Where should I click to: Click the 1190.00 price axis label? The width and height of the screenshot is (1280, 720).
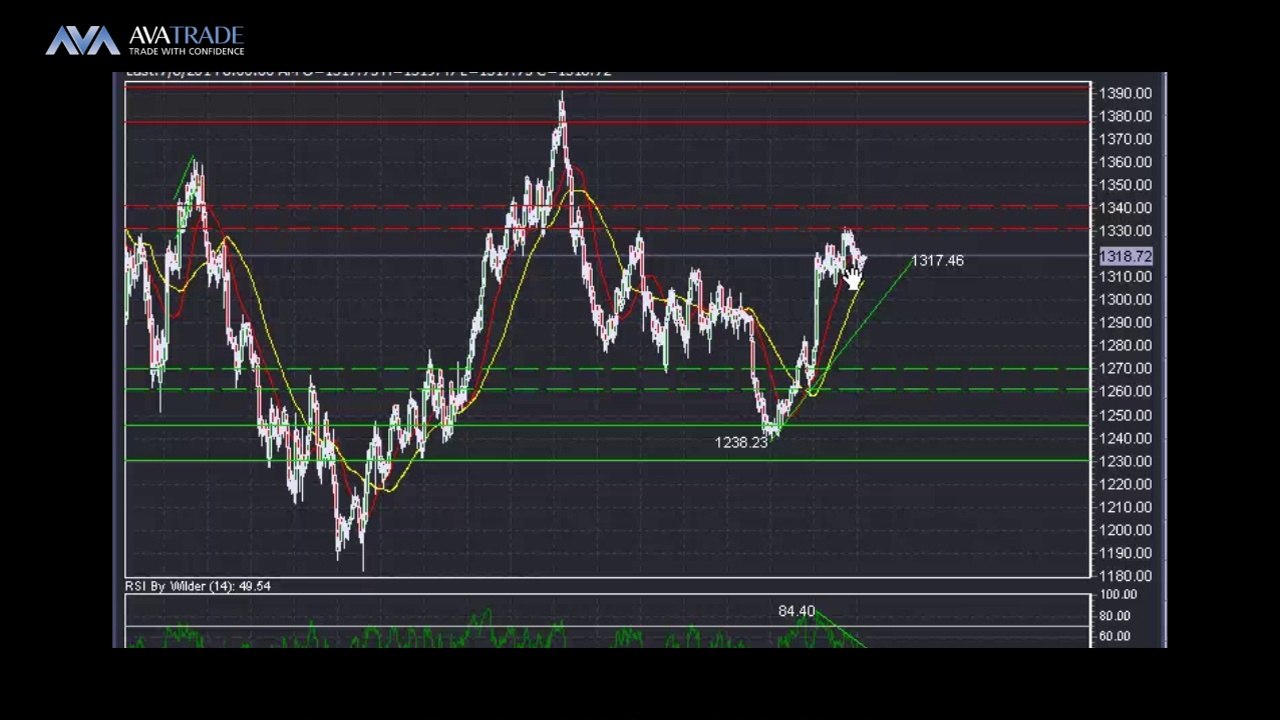click(x=1125, y=553)
